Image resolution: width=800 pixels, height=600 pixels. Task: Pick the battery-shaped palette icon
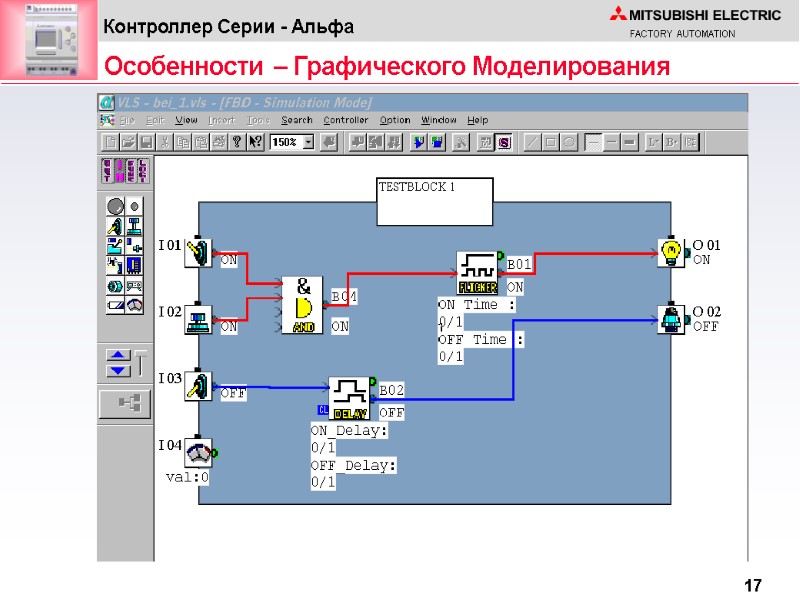(115, 305)
